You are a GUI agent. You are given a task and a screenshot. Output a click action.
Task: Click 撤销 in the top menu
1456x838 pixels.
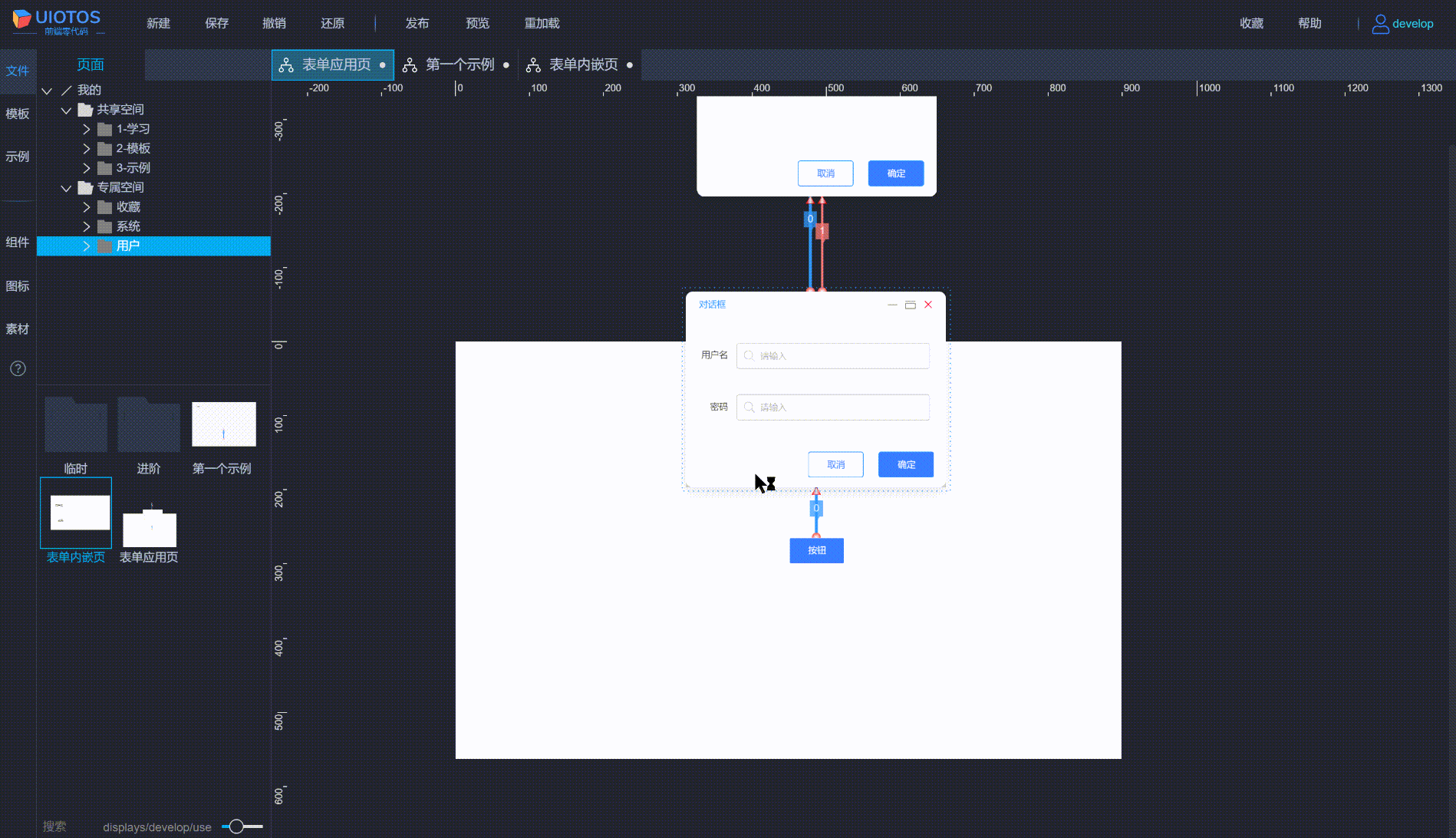coord(275,24)
